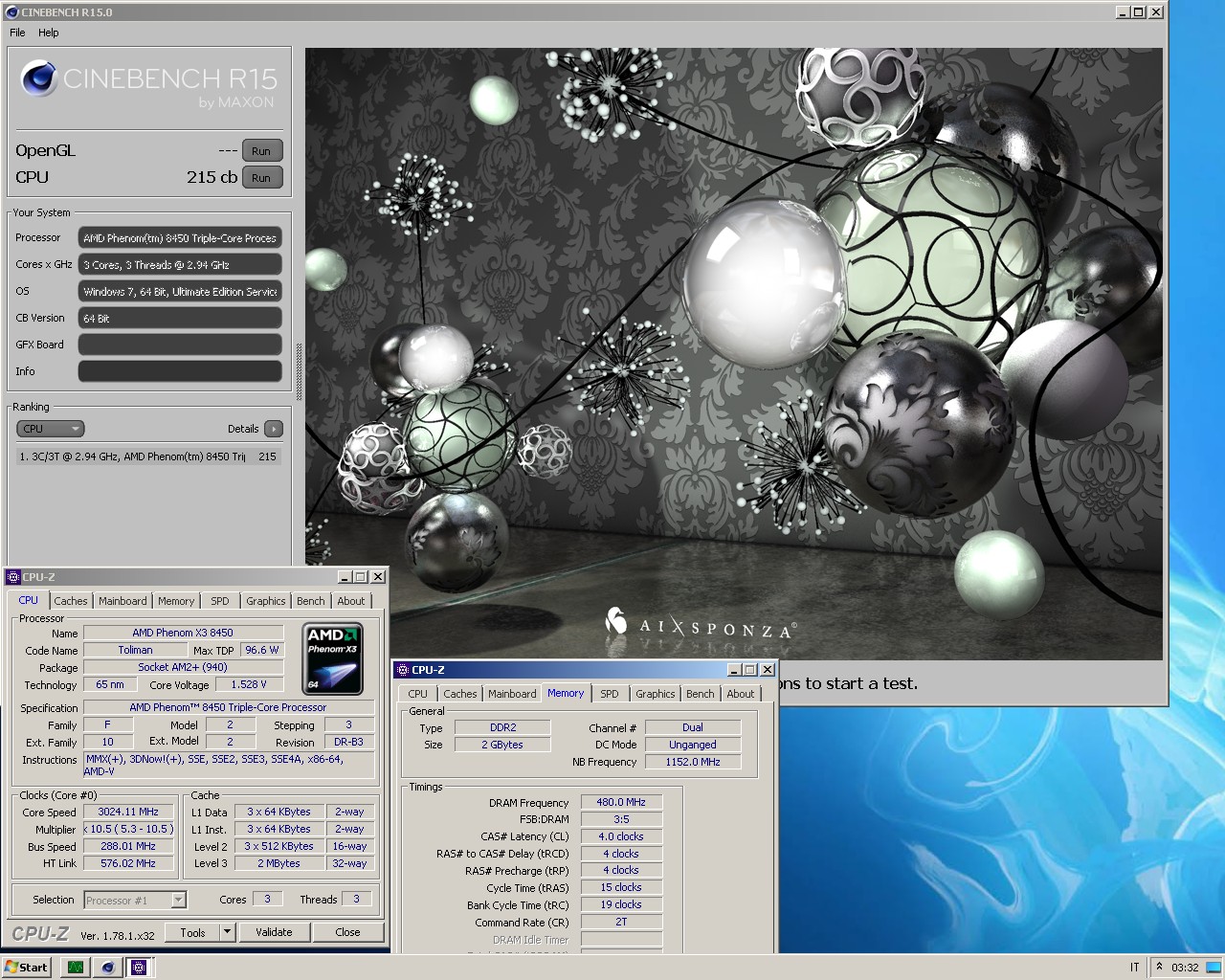
Task: Run the OpenGL benchmark
Action: tap(261, 151)
